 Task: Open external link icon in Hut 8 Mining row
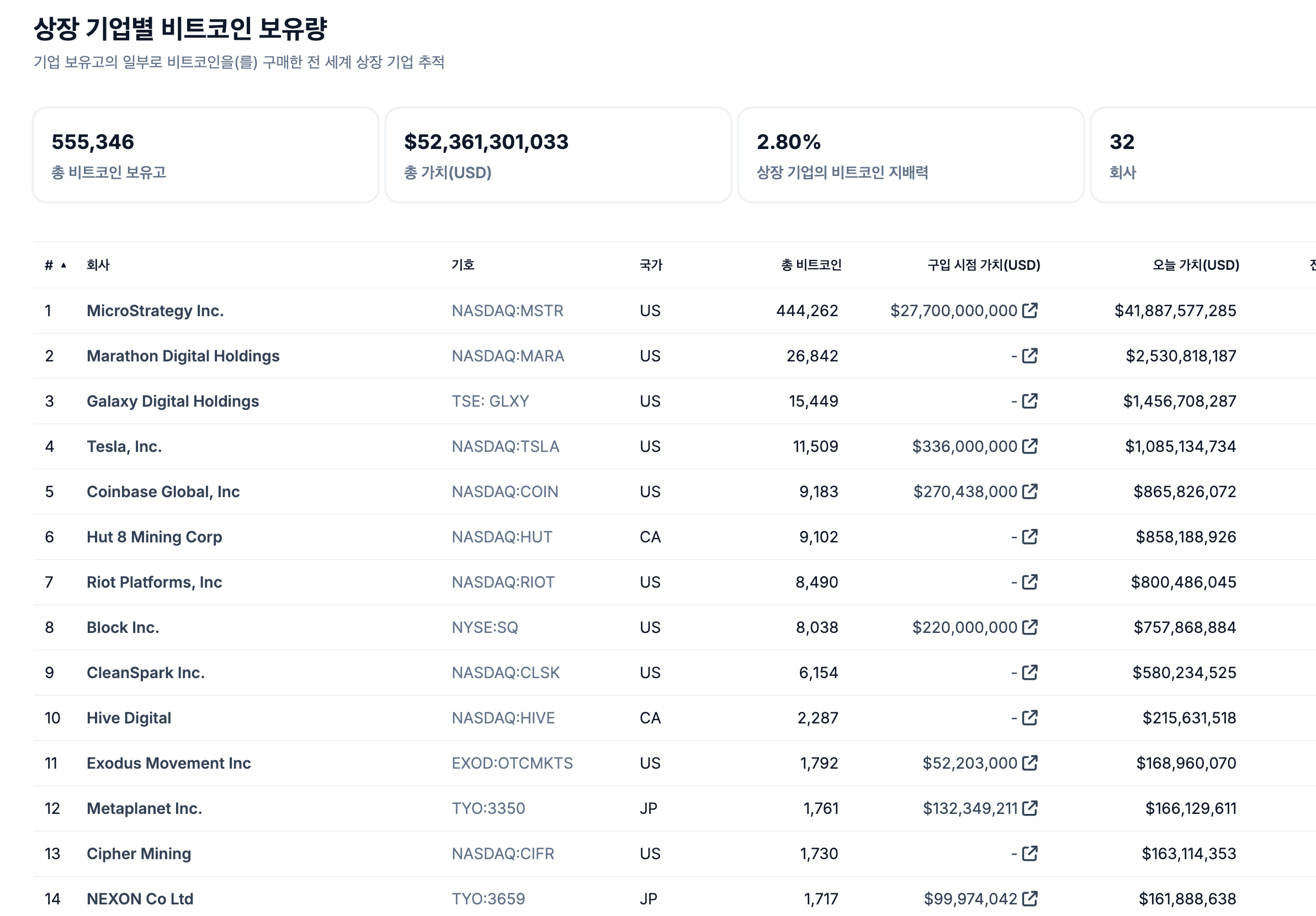point(1030,536)
